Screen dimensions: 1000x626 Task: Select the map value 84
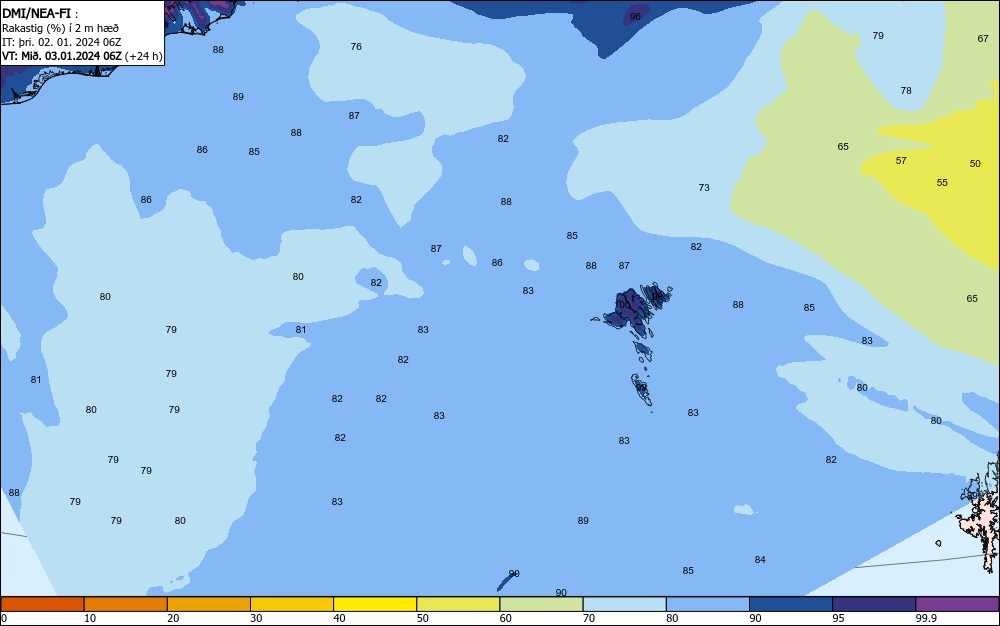[760, 560]
